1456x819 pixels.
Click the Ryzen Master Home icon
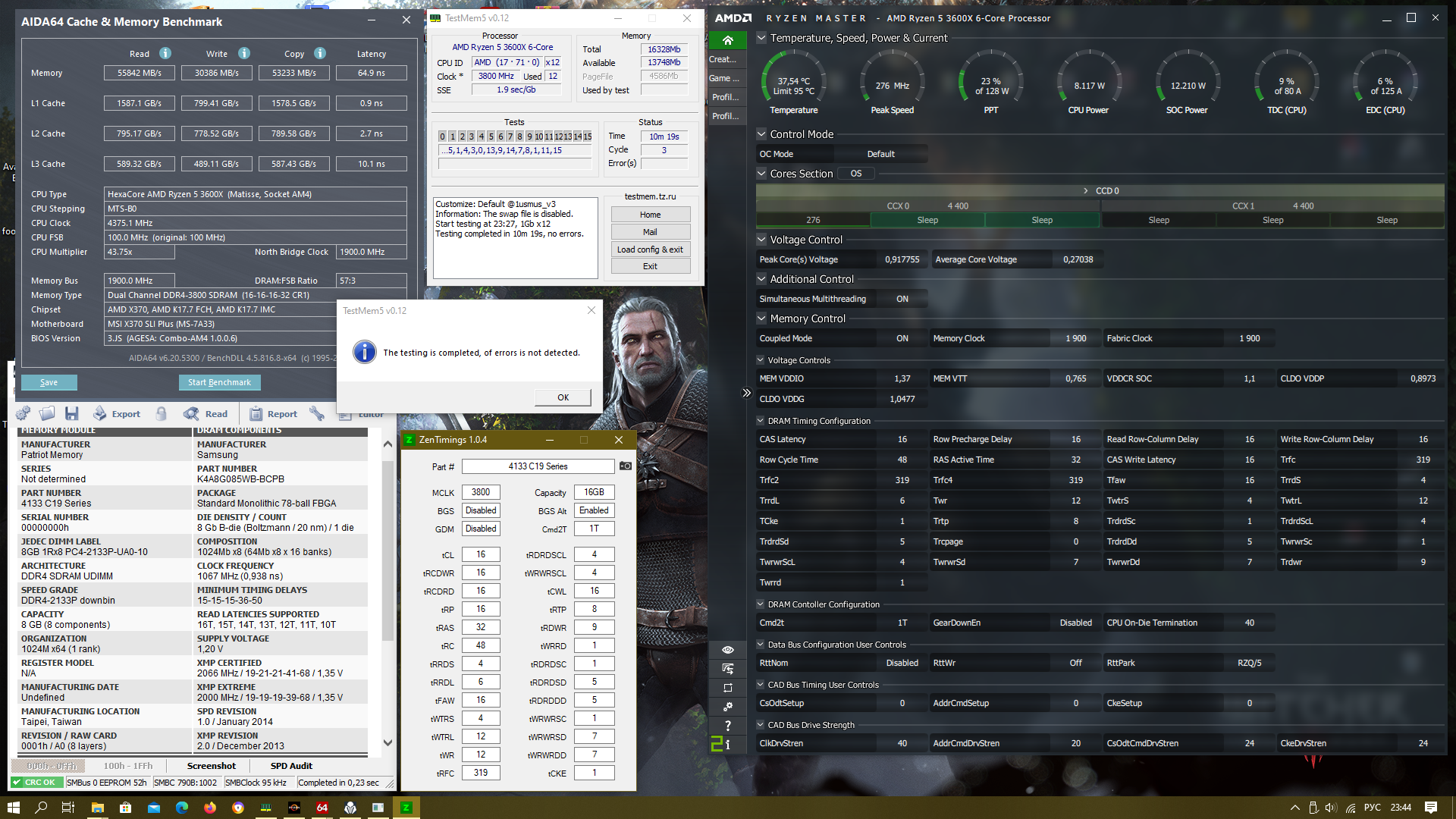coord(727,40)
